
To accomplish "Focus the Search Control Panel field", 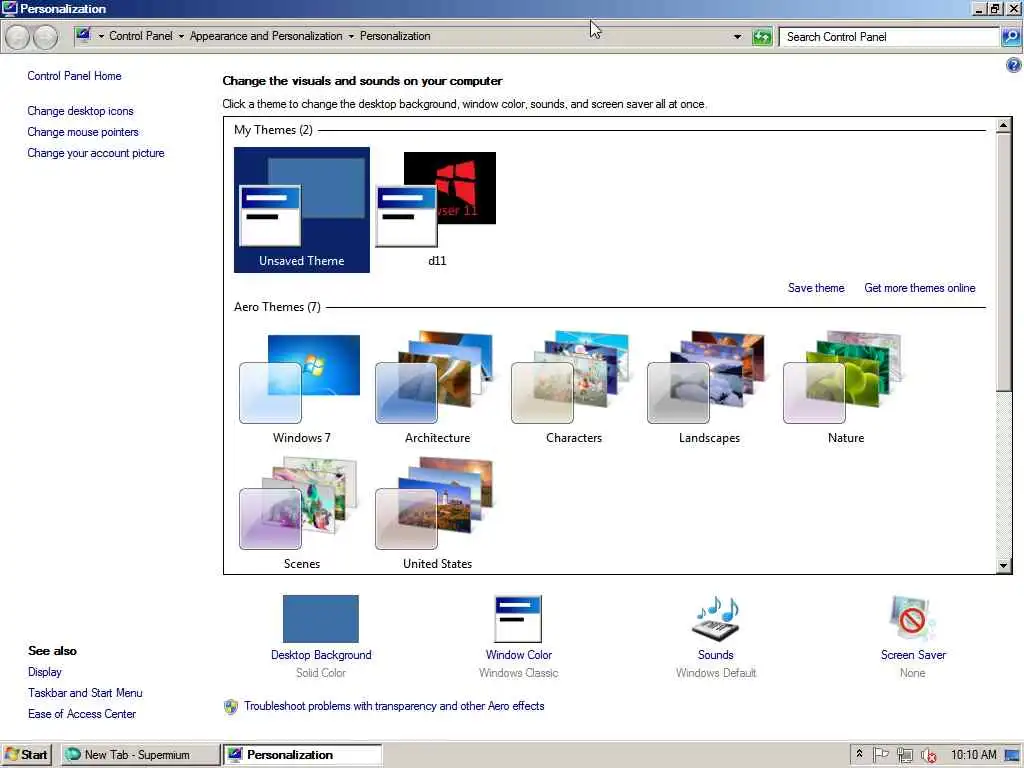I will pyautogui.click(x=889, y=37).
